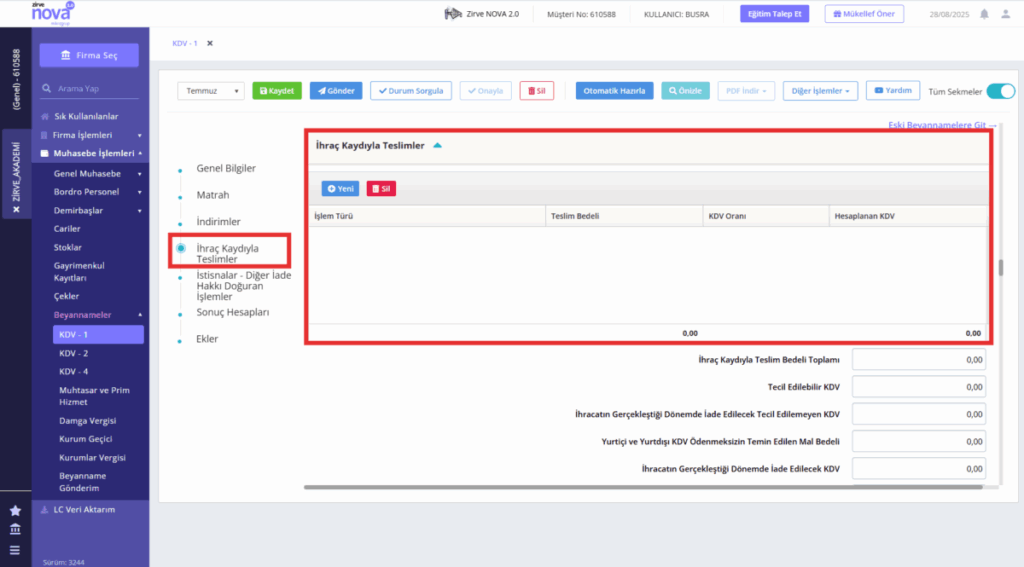
Task: Click the green Kaydet button
Action: 277,91
